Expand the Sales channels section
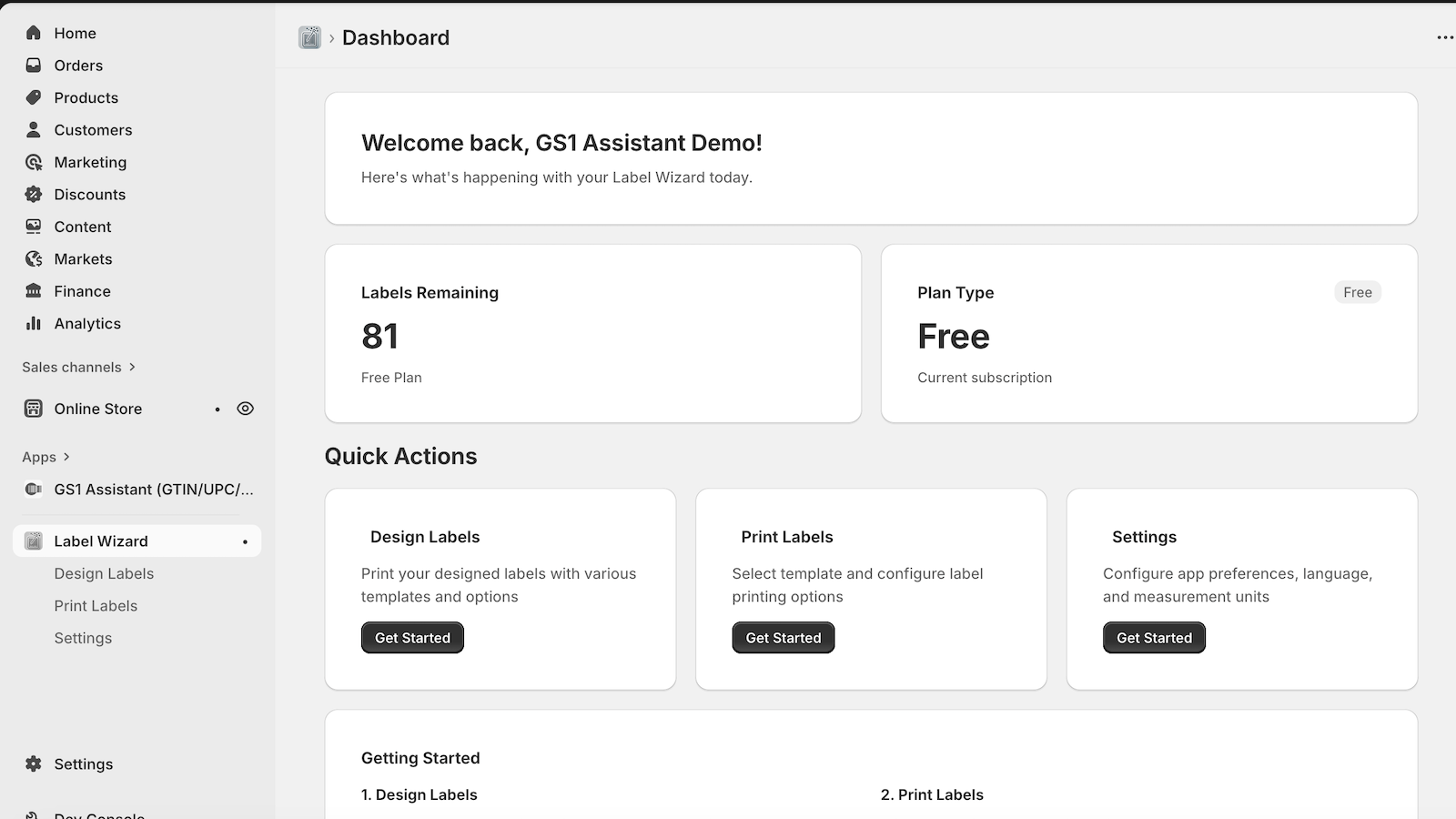 pyautogui.click(x=132, y=367)
